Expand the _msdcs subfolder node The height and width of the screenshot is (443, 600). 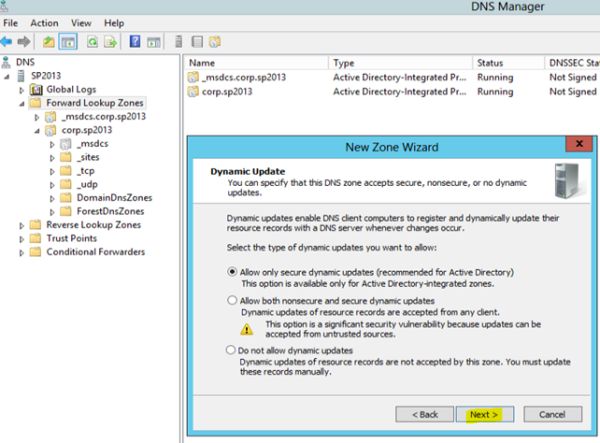point(52,145)
